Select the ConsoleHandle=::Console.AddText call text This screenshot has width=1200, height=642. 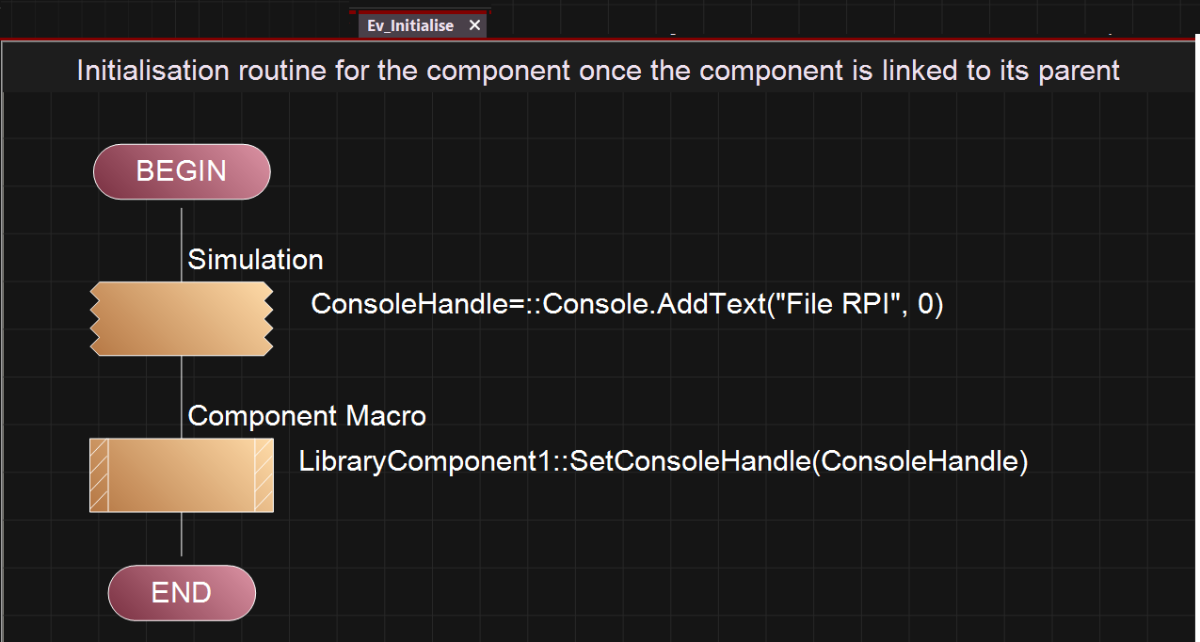(627, 304)
